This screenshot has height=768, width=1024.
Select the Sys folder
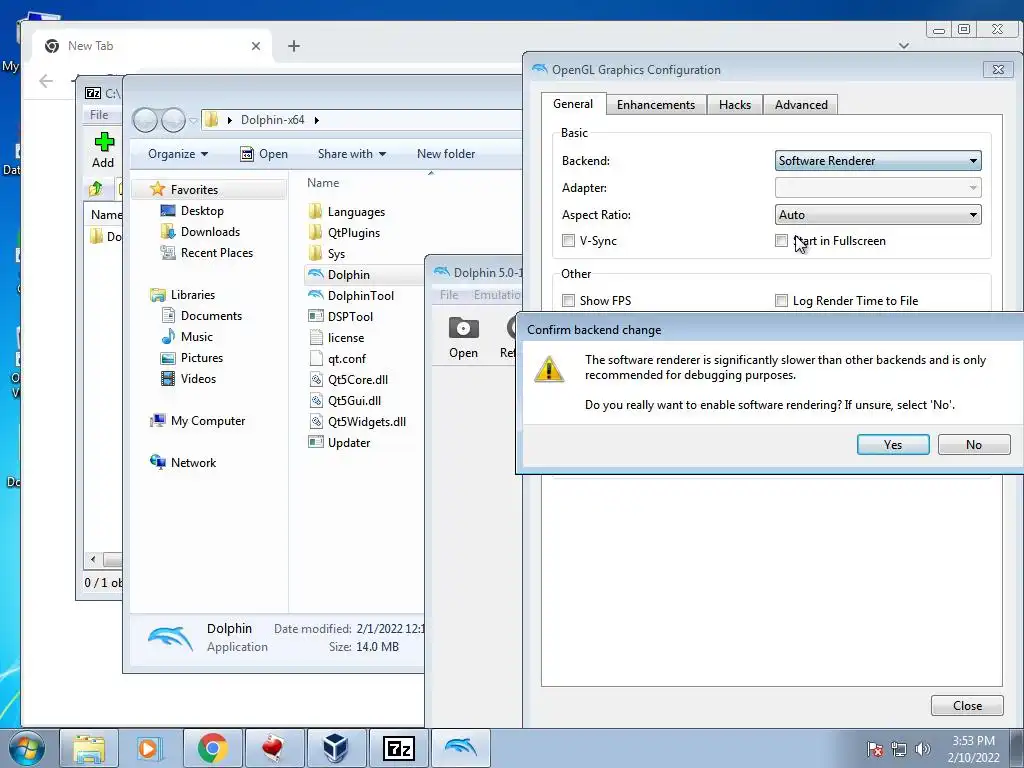(x=336, y=253)
